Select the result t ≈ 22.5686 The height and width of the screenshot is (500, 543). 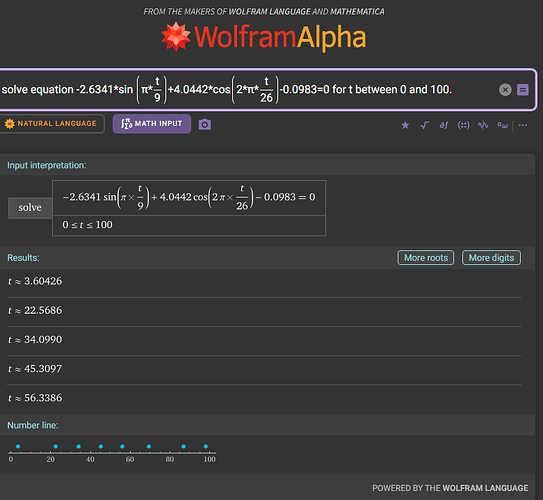point(35,310)
